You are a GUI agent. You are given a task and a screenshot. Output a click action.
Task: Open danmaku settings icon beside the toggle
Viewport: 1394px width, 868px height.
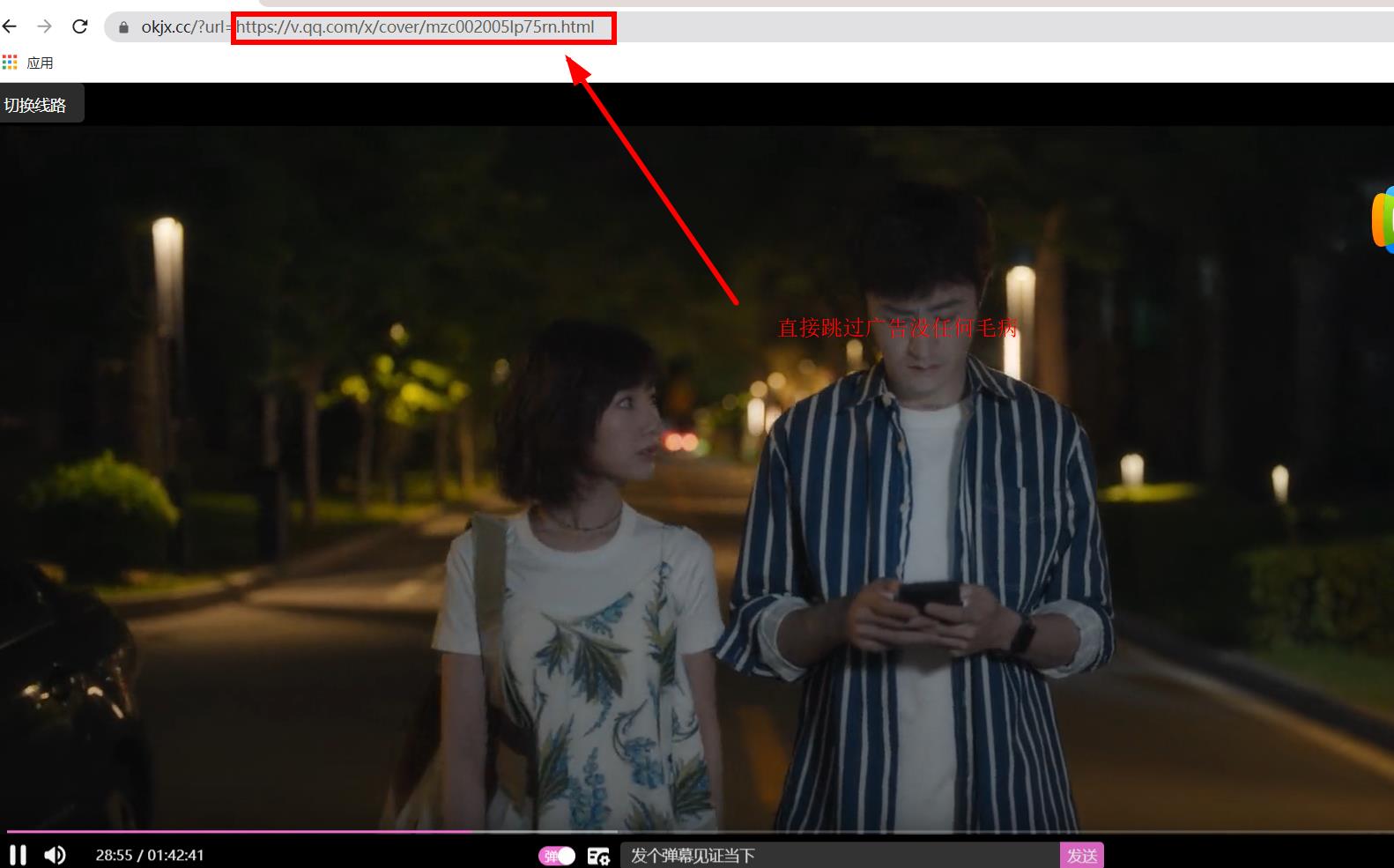coord(598,856)
